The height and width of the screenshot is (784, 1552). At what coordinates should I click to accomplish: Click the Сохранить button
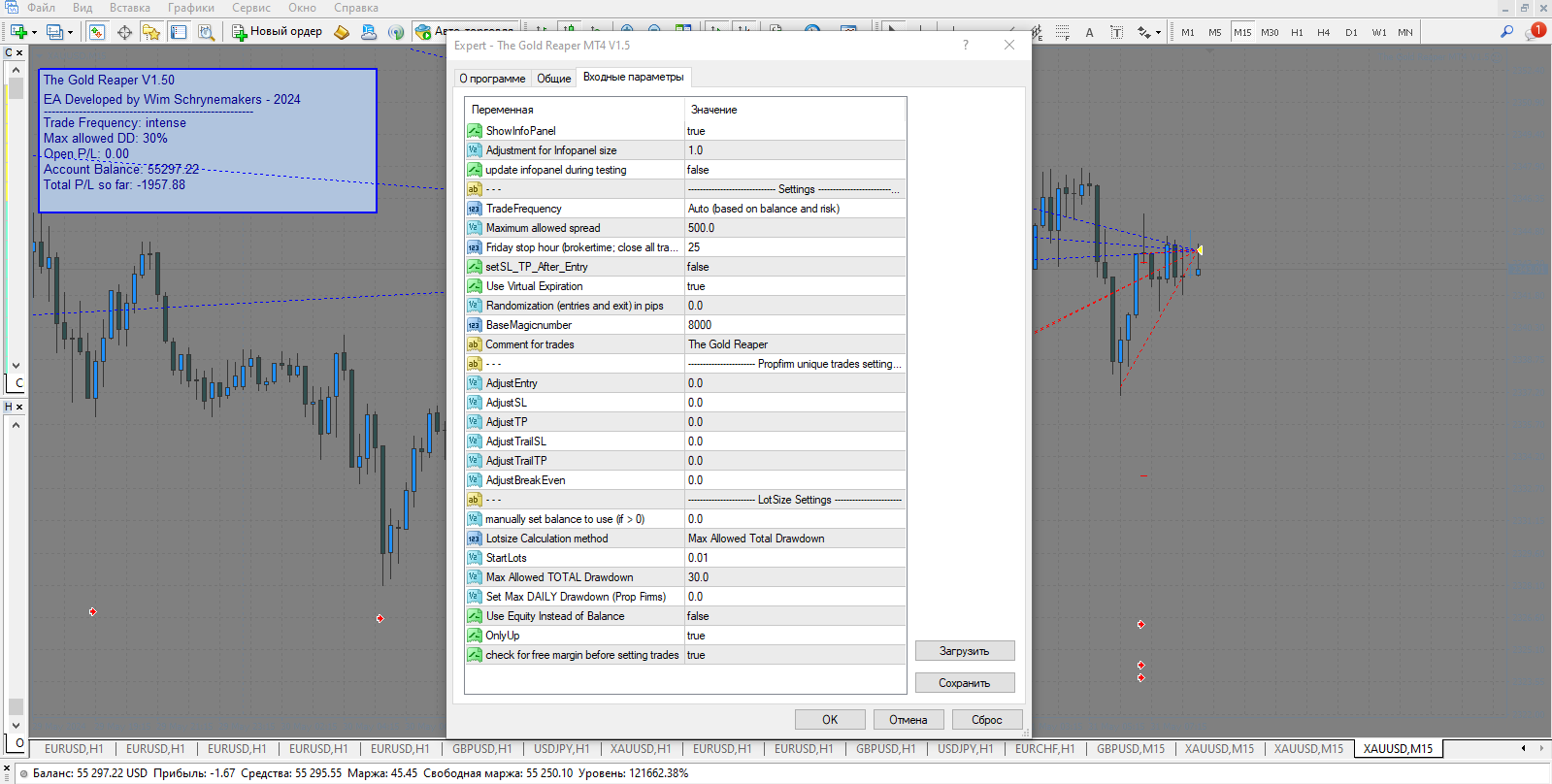point(965,683)
